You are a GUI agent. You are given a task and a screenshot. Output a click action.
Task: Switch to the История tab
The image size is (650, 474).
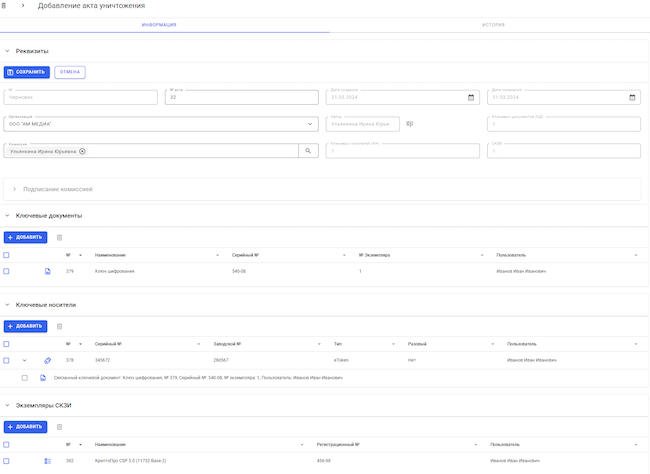tap(490, 24)
